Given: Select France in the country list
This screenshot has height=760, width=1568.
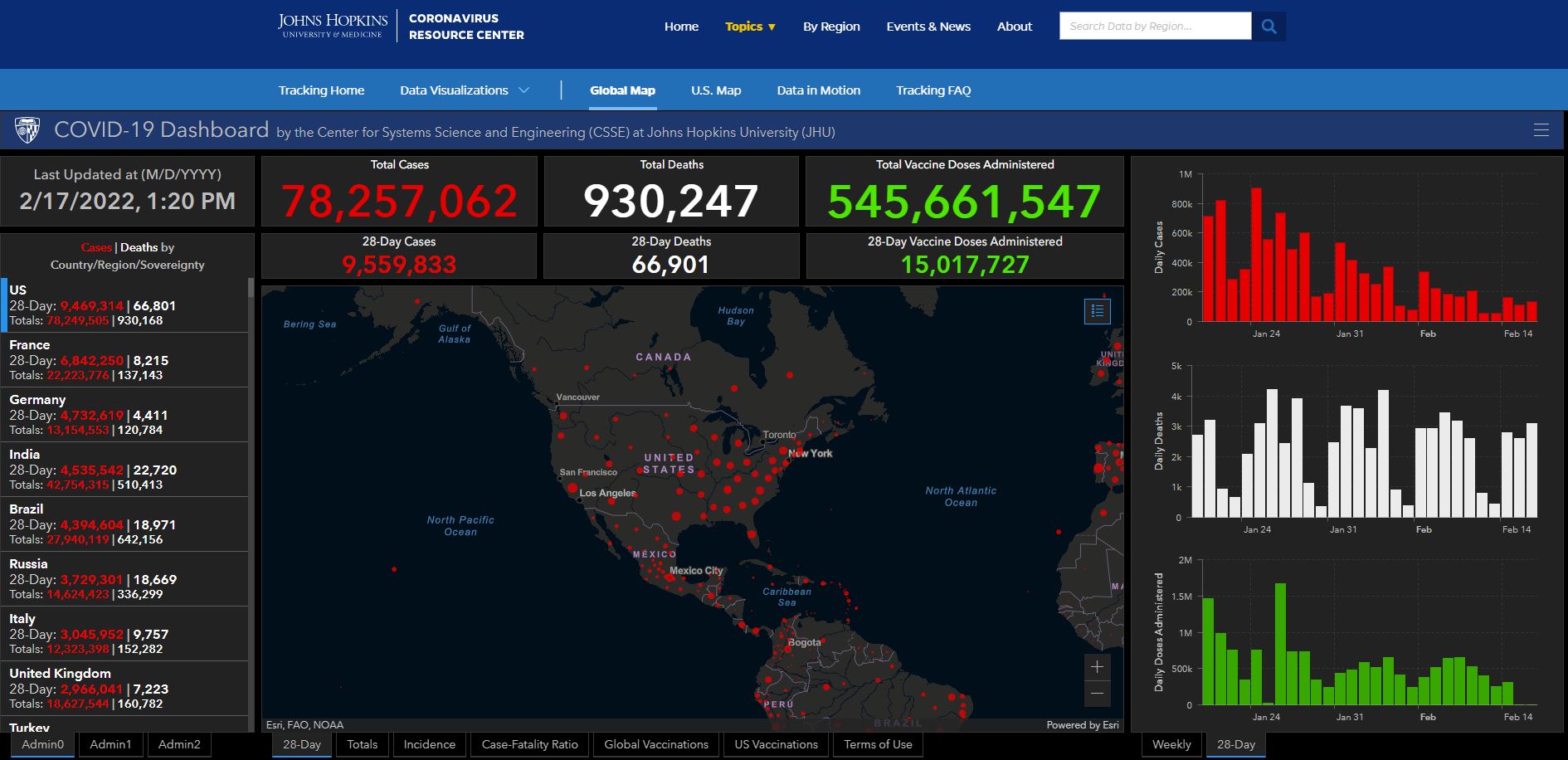Looking at the screenshot, I should point(124,360).
